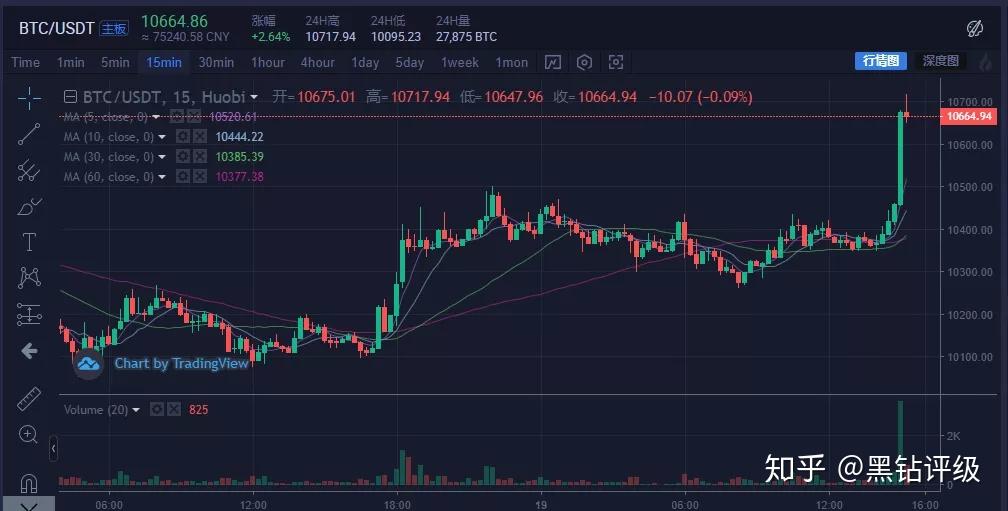Viewport: 1008px width, 511px height.
Task: Remove the Volume indicator
Action: pyautogui.click(x=174, y=409)
